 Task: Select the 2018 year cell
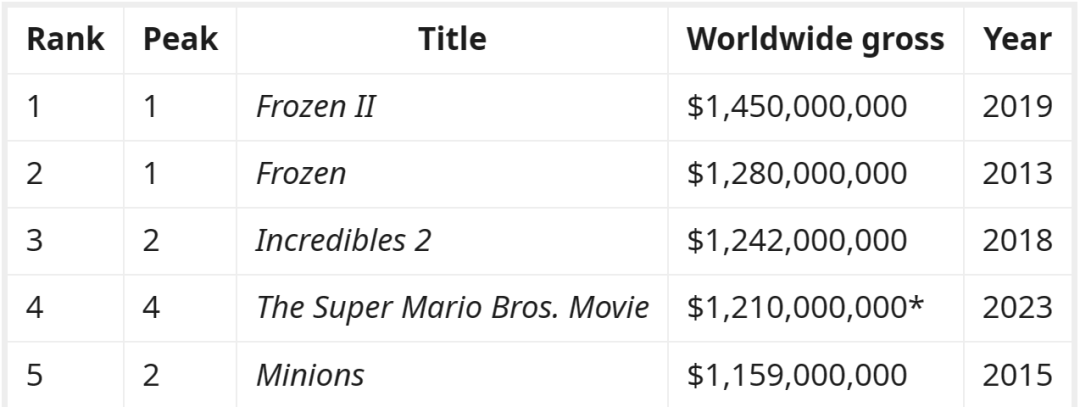coord(1017,241)
